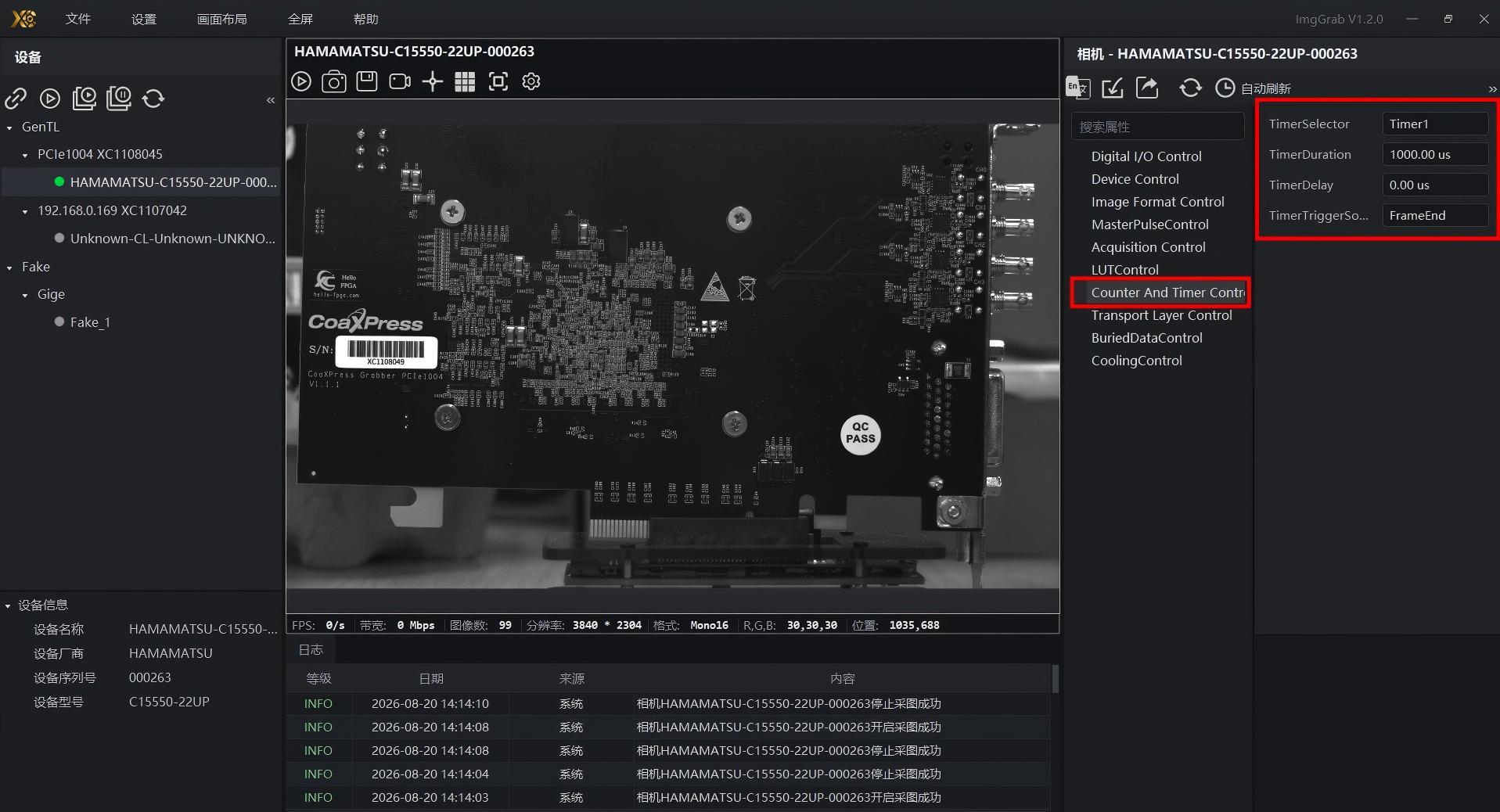Collapse the 192.168.0.169 XC1107042 node arrow
1500x812 pixels.
tap(25, 211)
